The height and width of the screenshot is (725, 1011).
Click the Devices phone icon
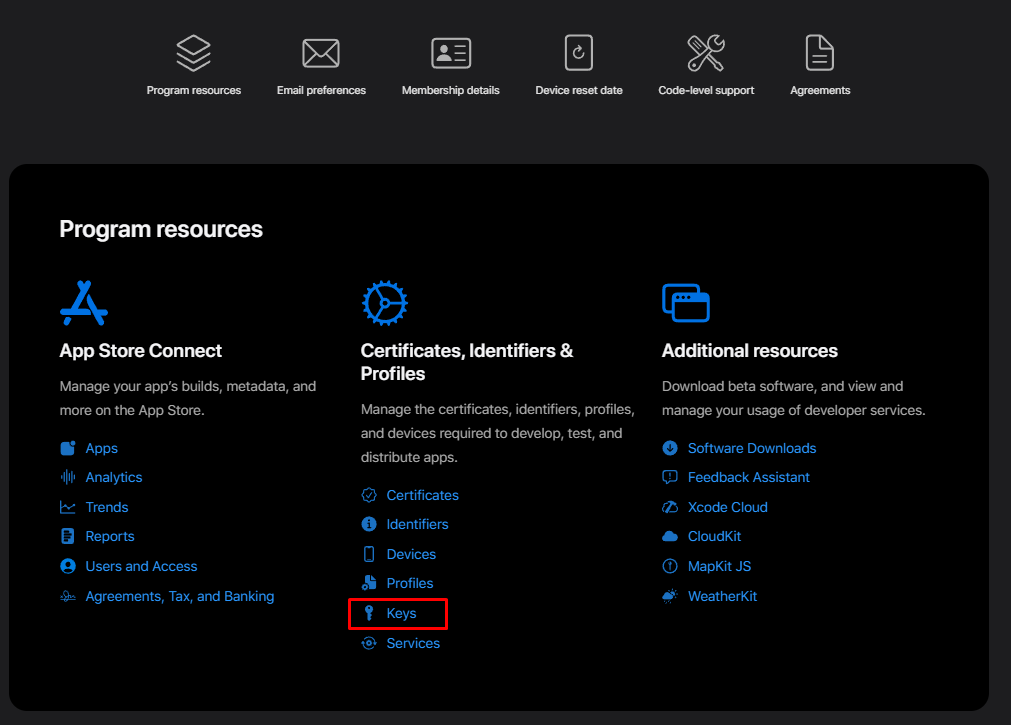[x=369, y=554]
